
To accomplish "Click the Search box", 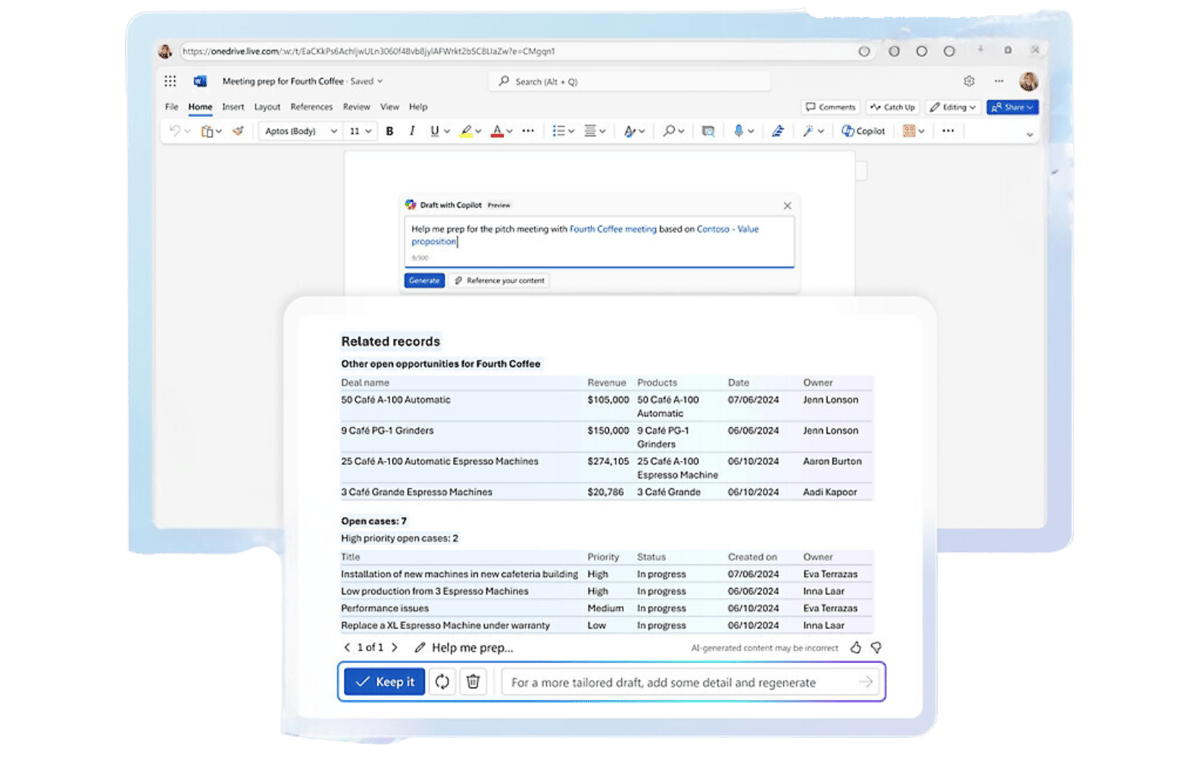I will [x=630, y=82].
